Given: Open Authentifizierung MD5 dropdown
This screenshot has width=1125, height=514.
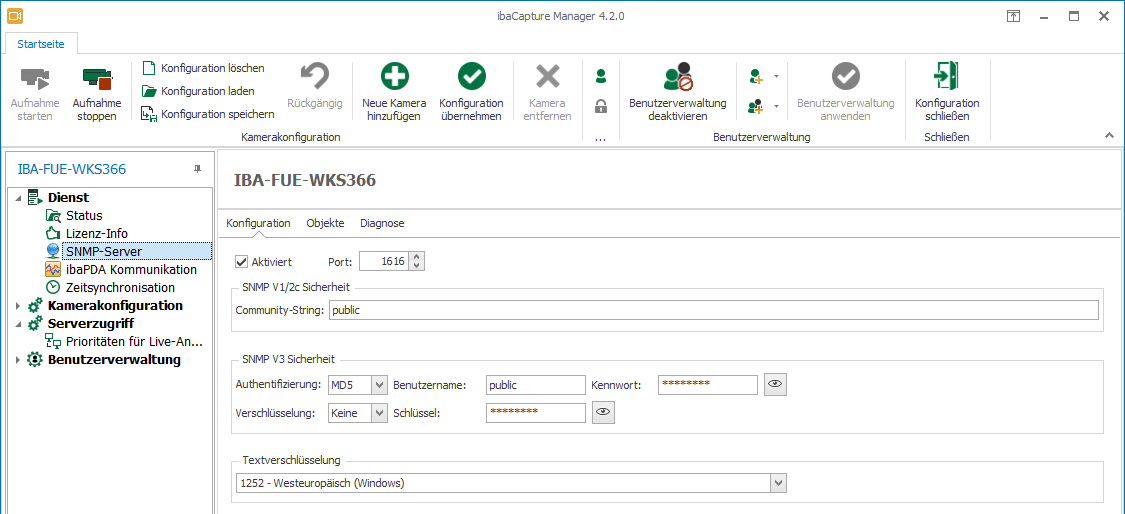Looking at the screenshot, I should (379, 385).
